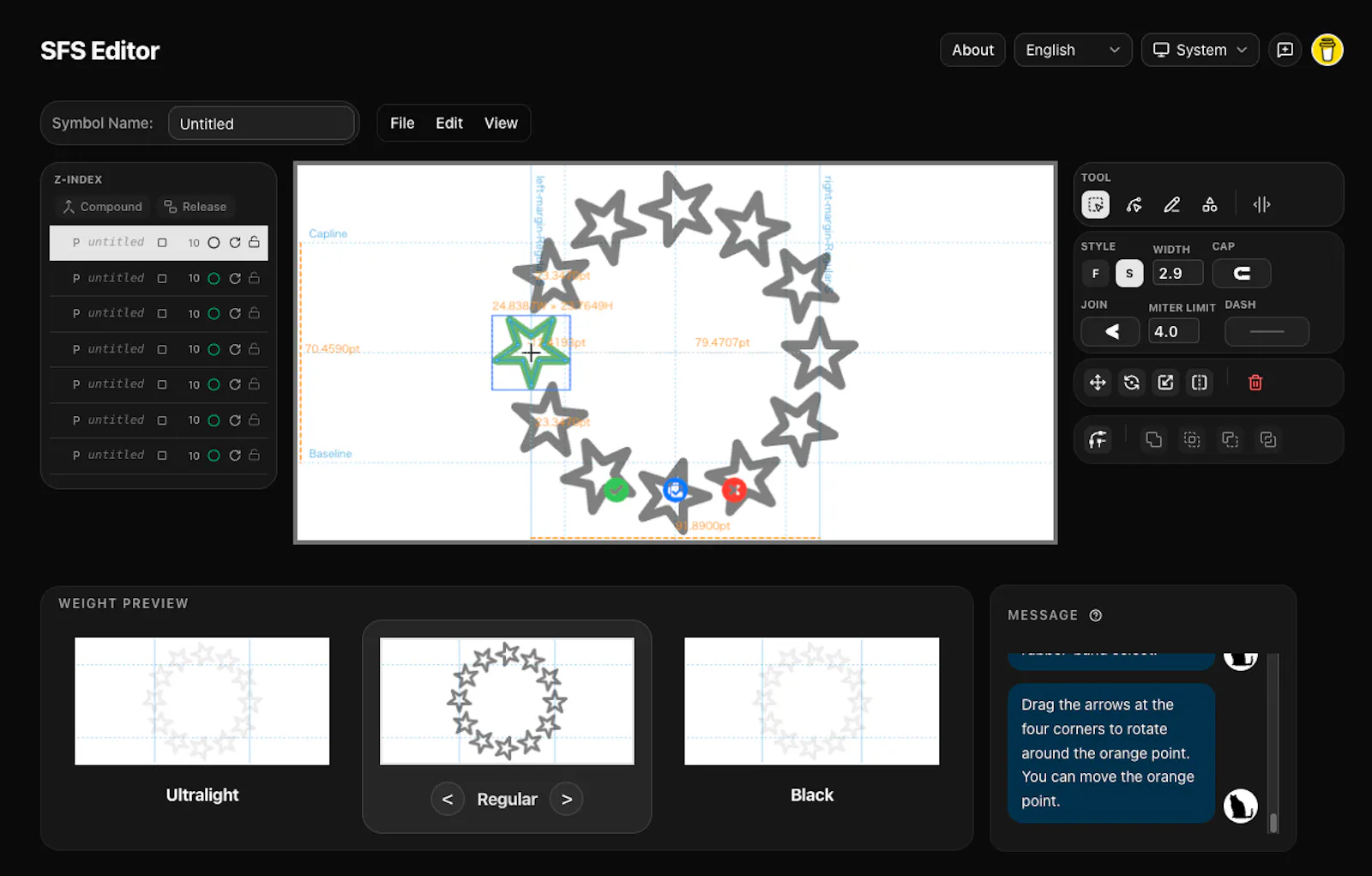The image size is (1372, 876).
Task: Open the stroke Join style selector
Action: 1110,331
